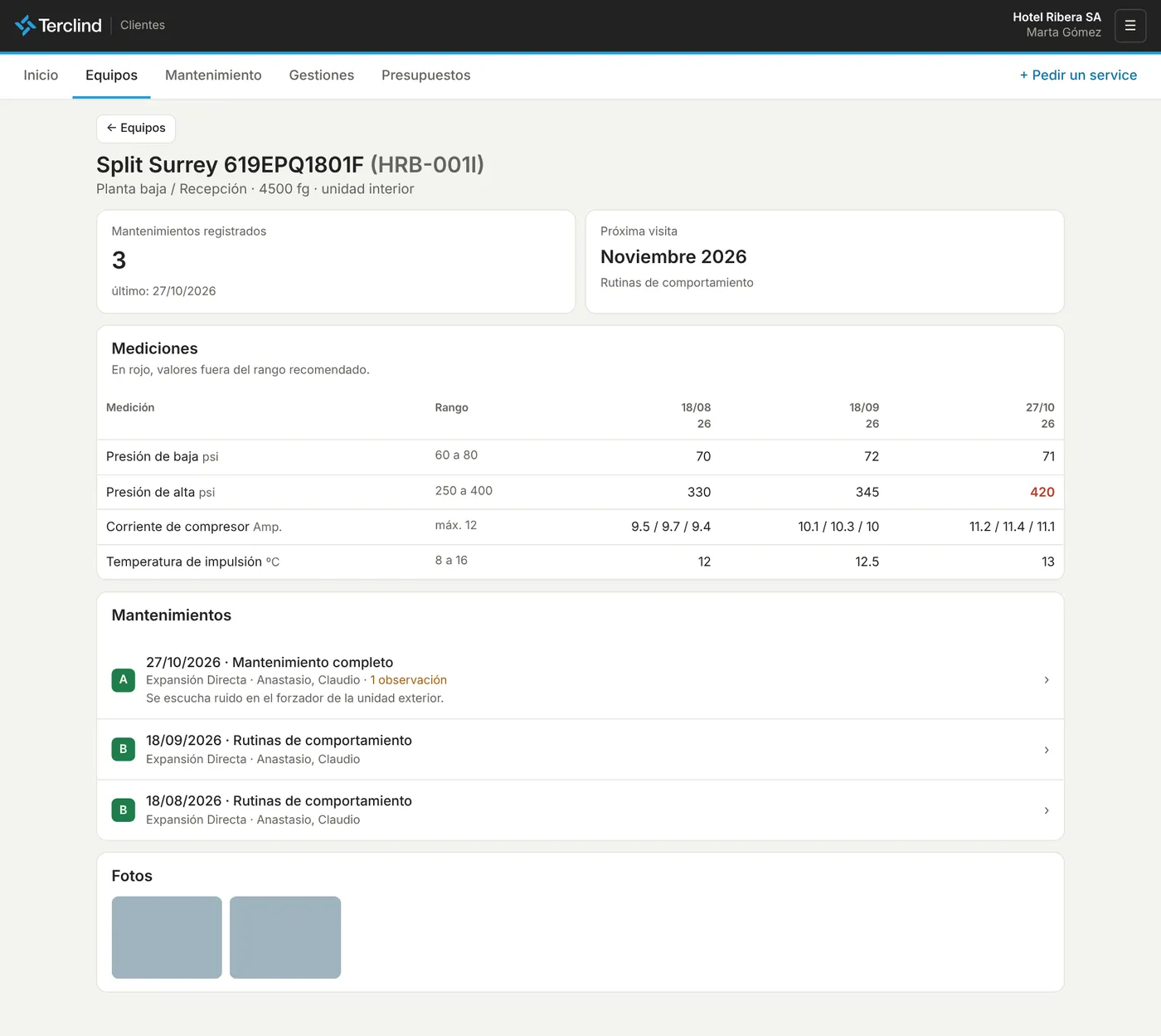Click the 'Marta Gómez' user name
The image size is (1161, 1036).
point(1064,33)
